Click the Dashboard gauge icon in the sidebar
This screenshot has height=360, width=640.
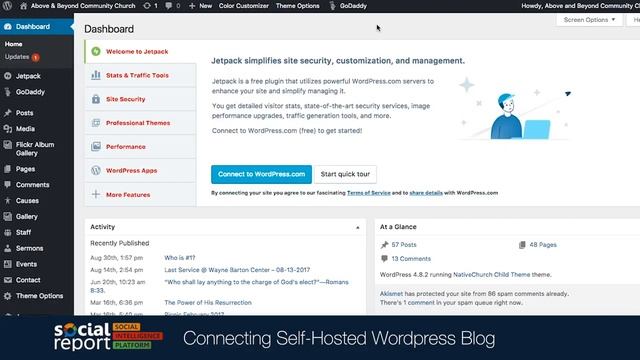point(8,27)
